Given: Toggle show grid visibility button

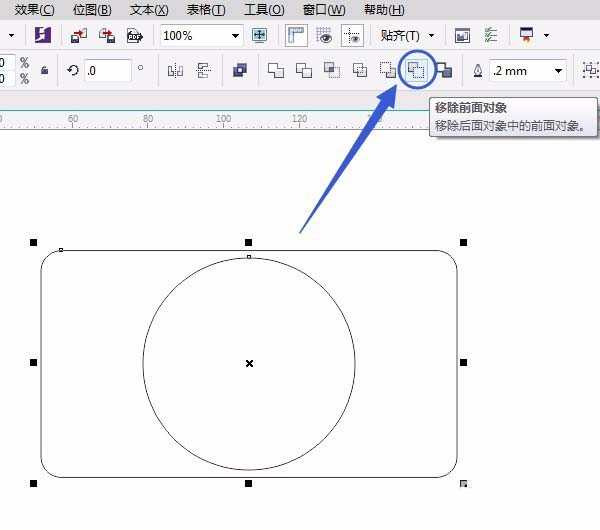Looking at the screenshot, I should [x=324, y=36].
